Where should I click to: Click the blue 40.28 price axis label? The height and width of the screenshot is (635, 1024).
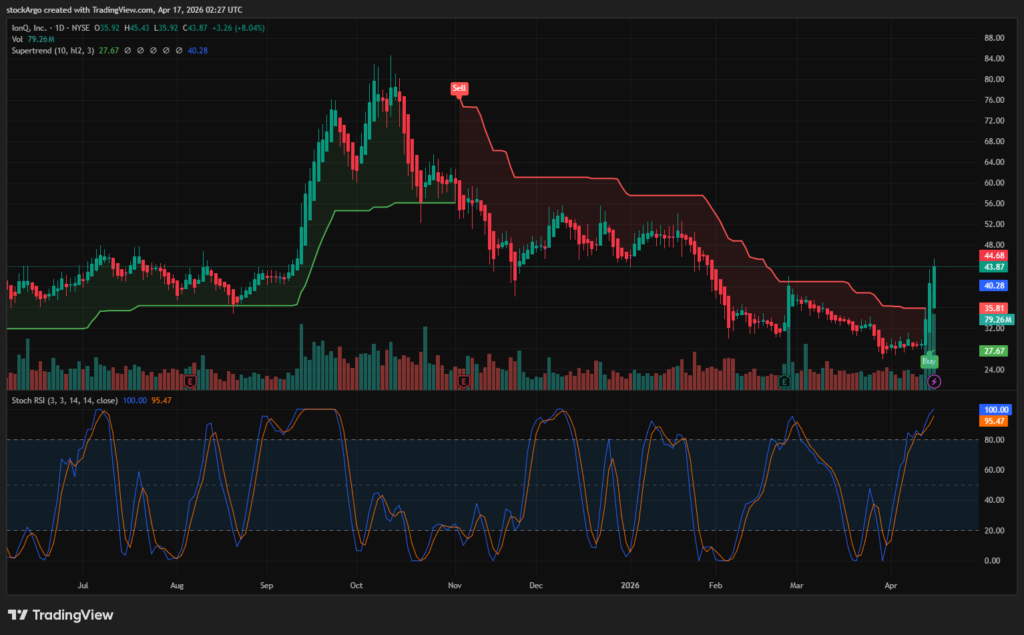pyautogui.click(x=994, y=285)
